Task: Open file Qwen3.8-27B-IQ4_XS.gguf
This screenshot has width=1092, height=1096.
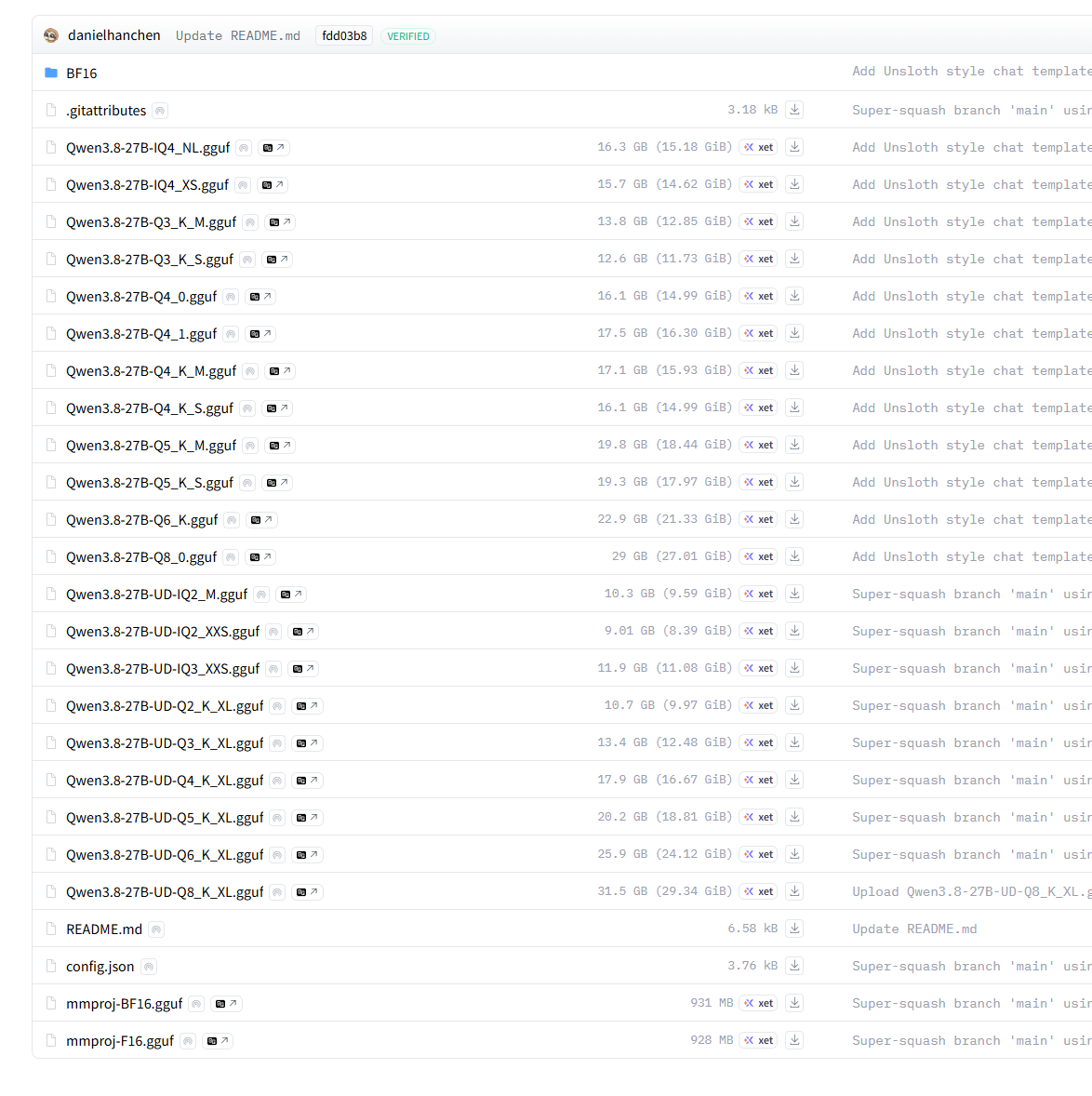Action: (x=147, y=185)
